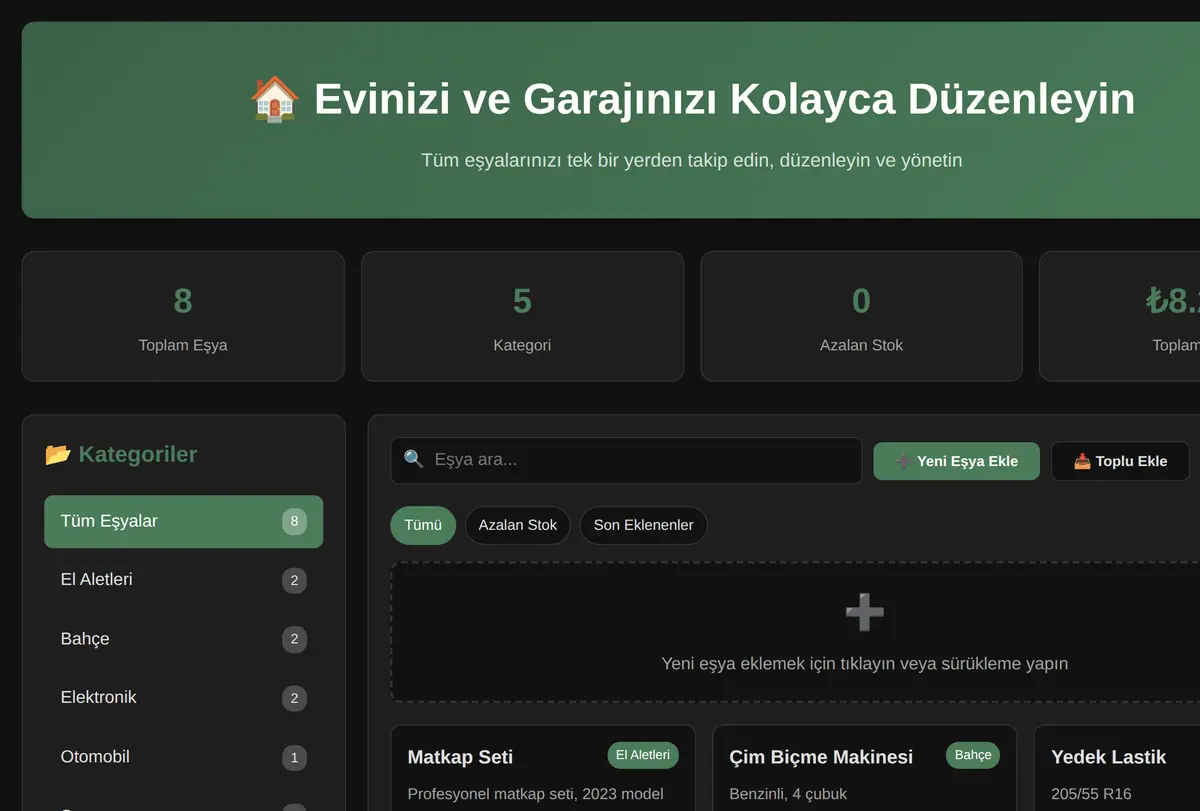The image size is (1200, 811).
Task: Click the Azalan Stok stat card
Action: tap(861, 316)
